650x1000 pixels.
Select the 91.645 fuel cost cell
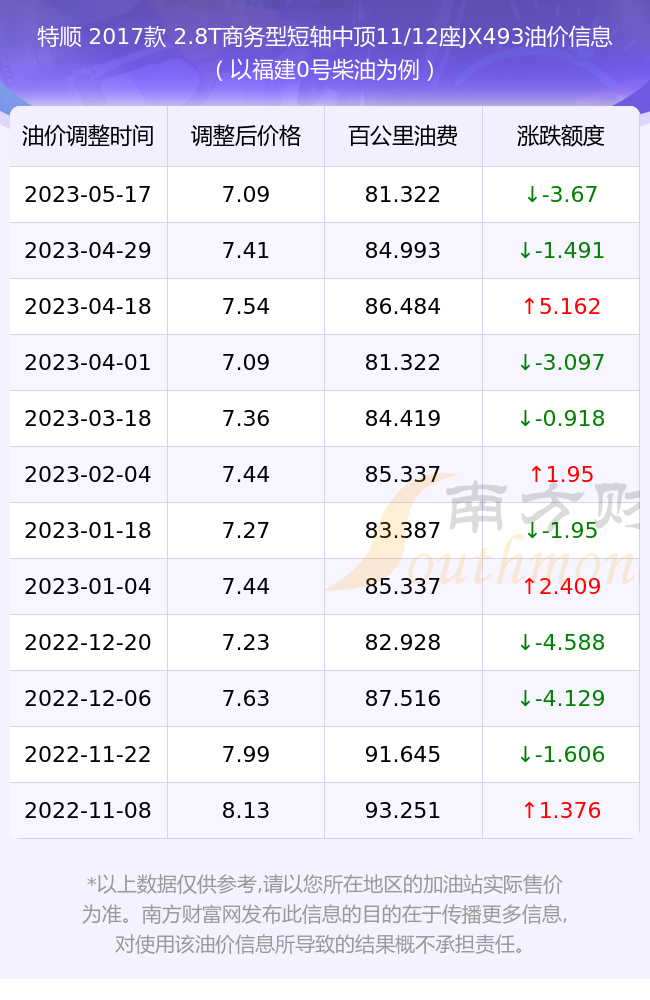403,754
